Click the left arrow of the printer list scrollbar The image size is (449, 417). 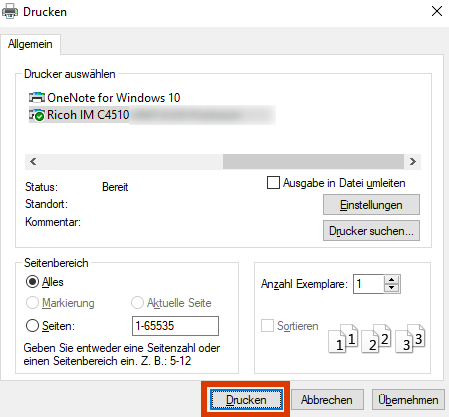[33, 162]
